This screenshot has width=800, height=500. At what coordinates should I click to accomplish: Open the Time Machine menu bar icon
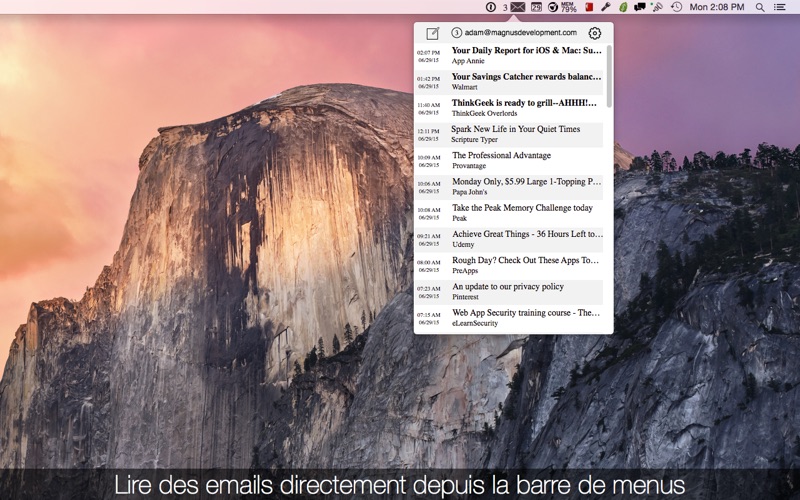tap(677, 7)
